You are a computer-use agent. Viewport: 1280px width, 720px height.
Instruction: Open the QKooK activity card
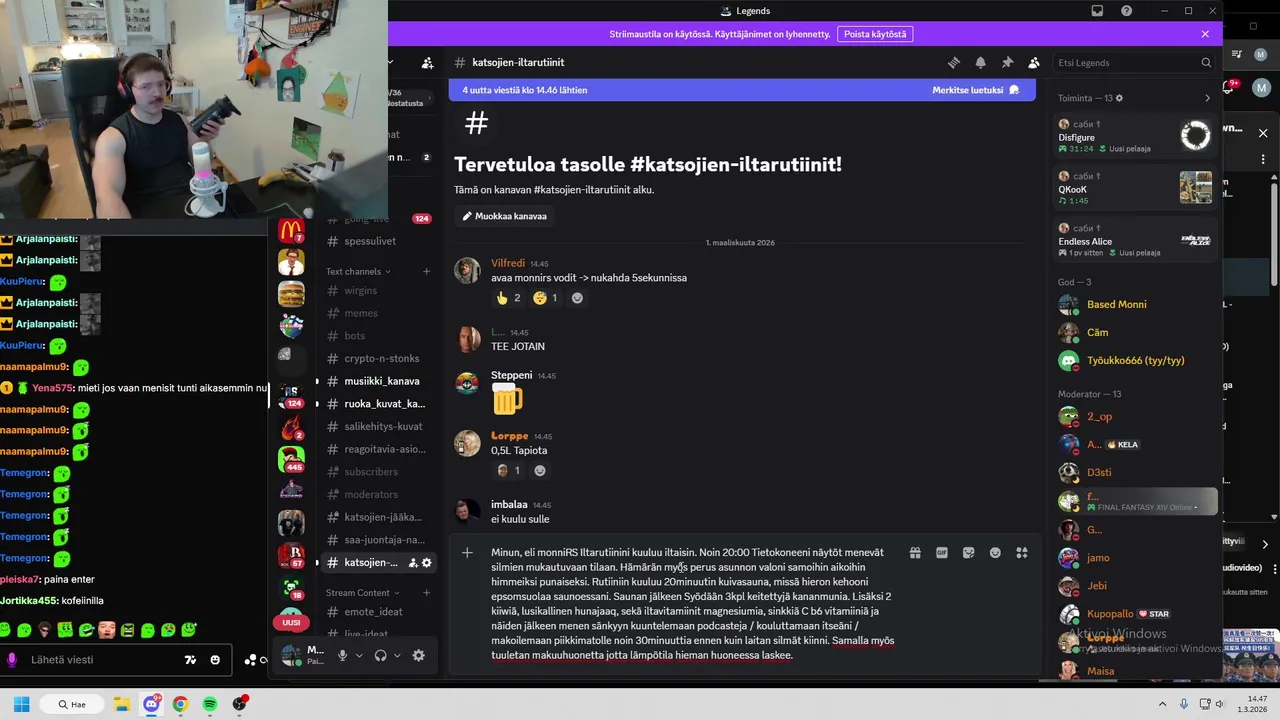1135,188
